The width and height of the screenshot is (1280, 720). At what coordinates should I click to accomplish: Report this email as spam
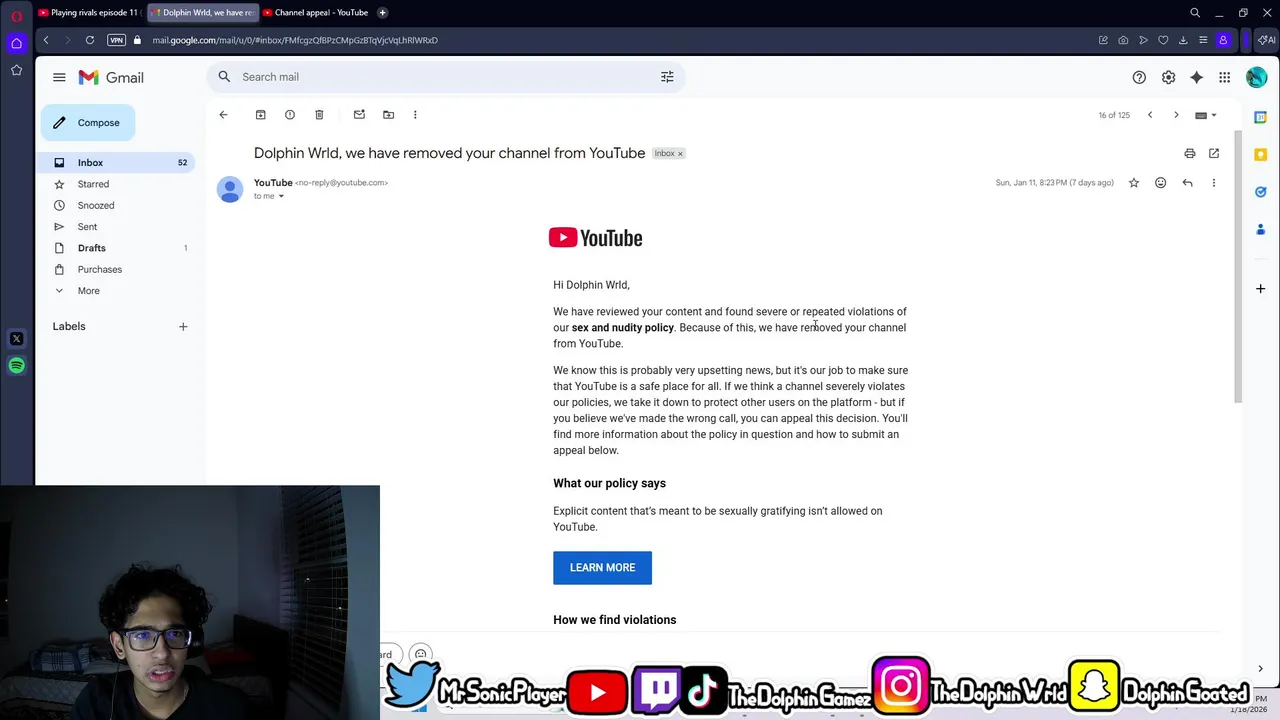(x=290, y=115)
